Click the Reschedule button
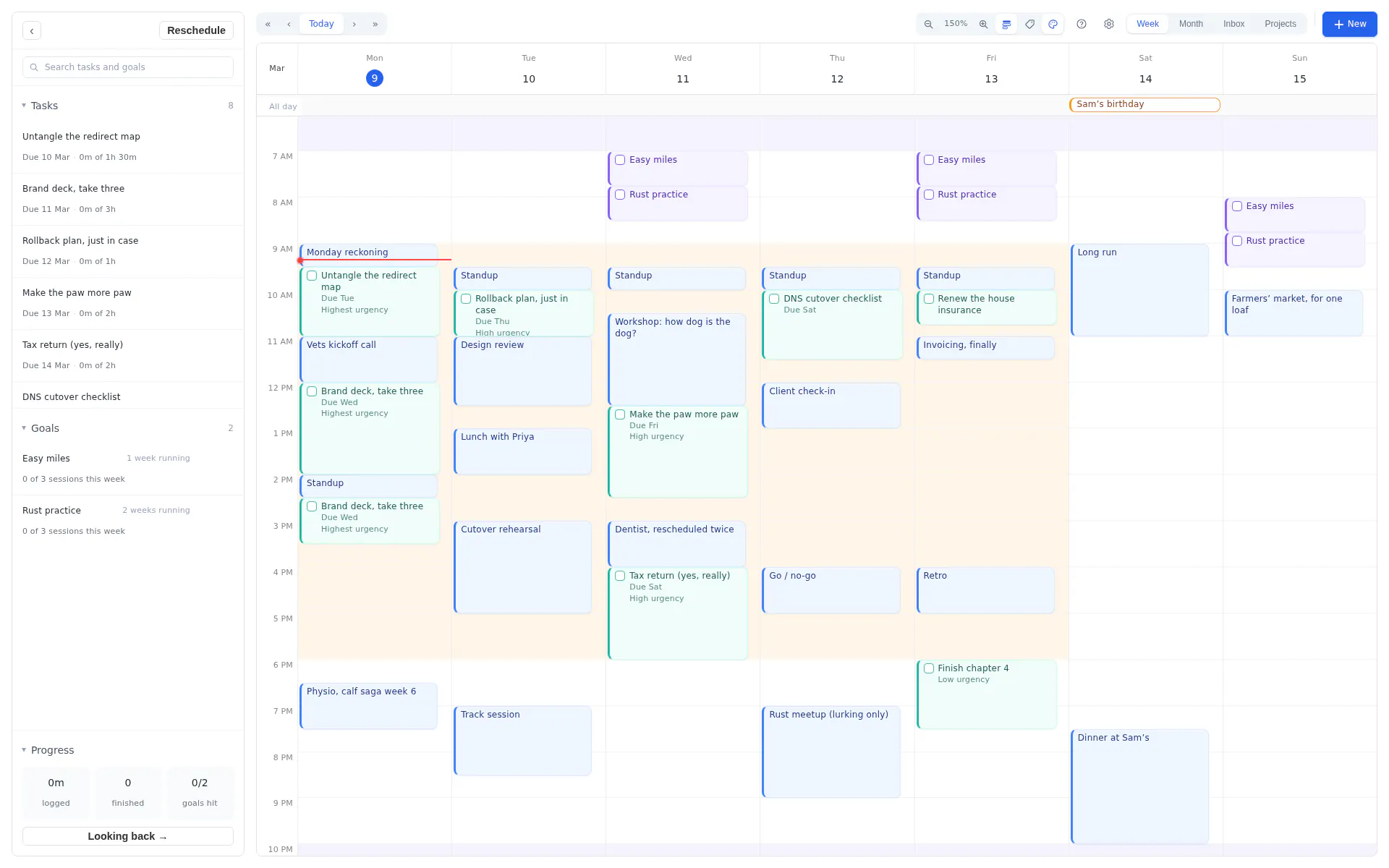The width and height of the screenshot is (1389, 868). [196, 30]
